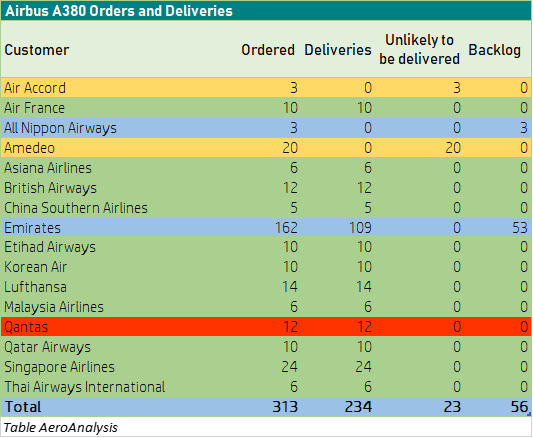
Task: Select Air Accord ordered value 3
Action: coord(294,88)
